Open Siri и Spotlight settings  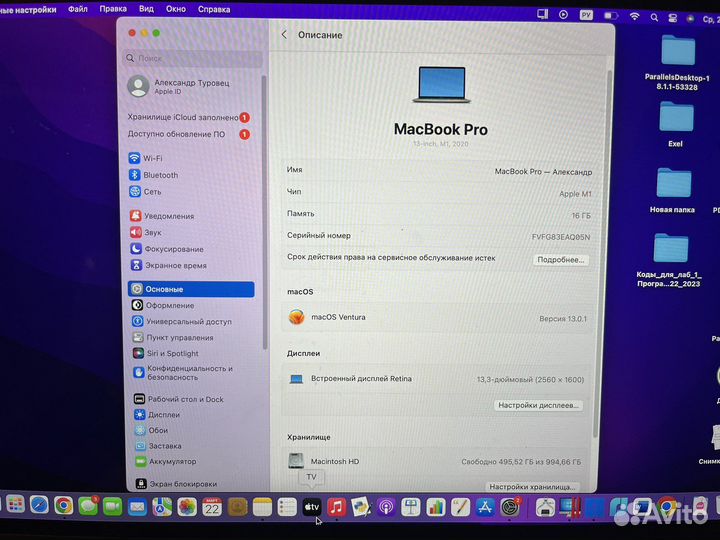(166, 353)
